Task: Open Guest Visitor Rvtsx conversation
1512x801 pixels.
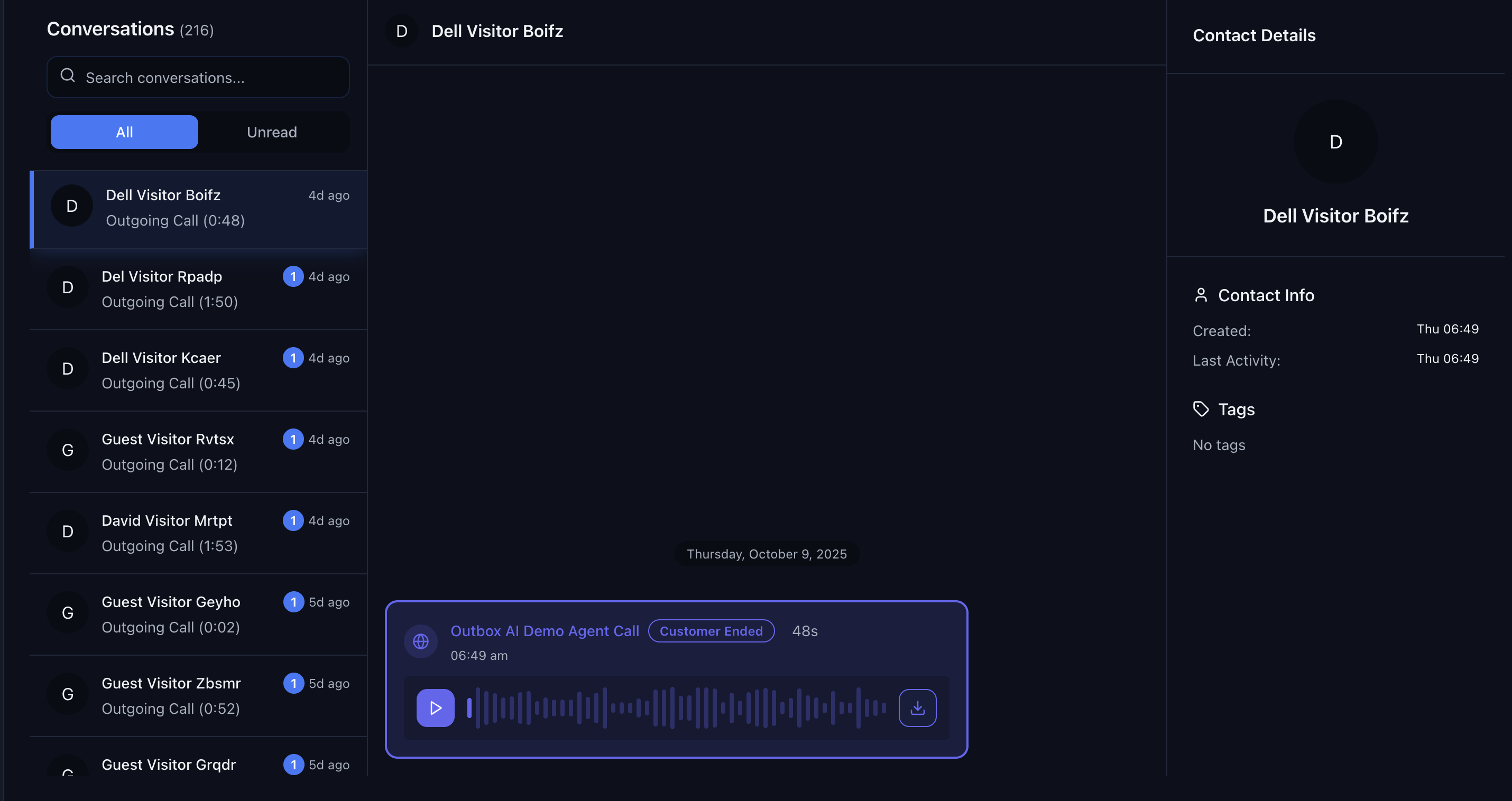Action: click(x=198, y=451)
